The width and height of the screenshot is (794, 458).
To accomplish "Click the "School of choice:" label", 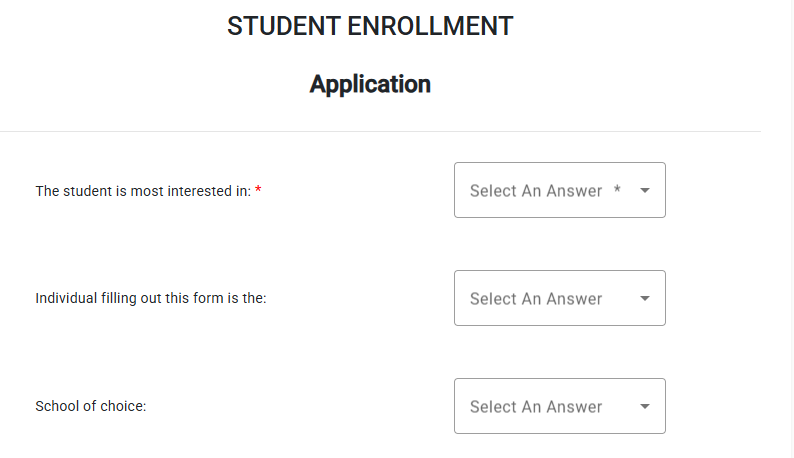I will point(90,406).
